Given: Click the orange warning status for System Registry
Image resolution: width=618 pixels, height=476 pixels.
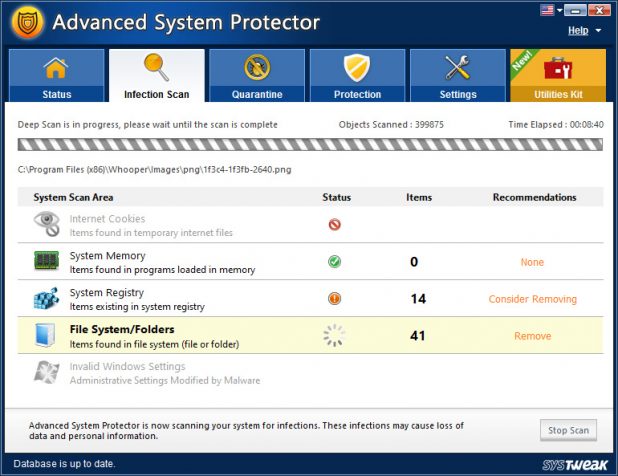Looking at the screenshot, I should (x=335, y=298).
